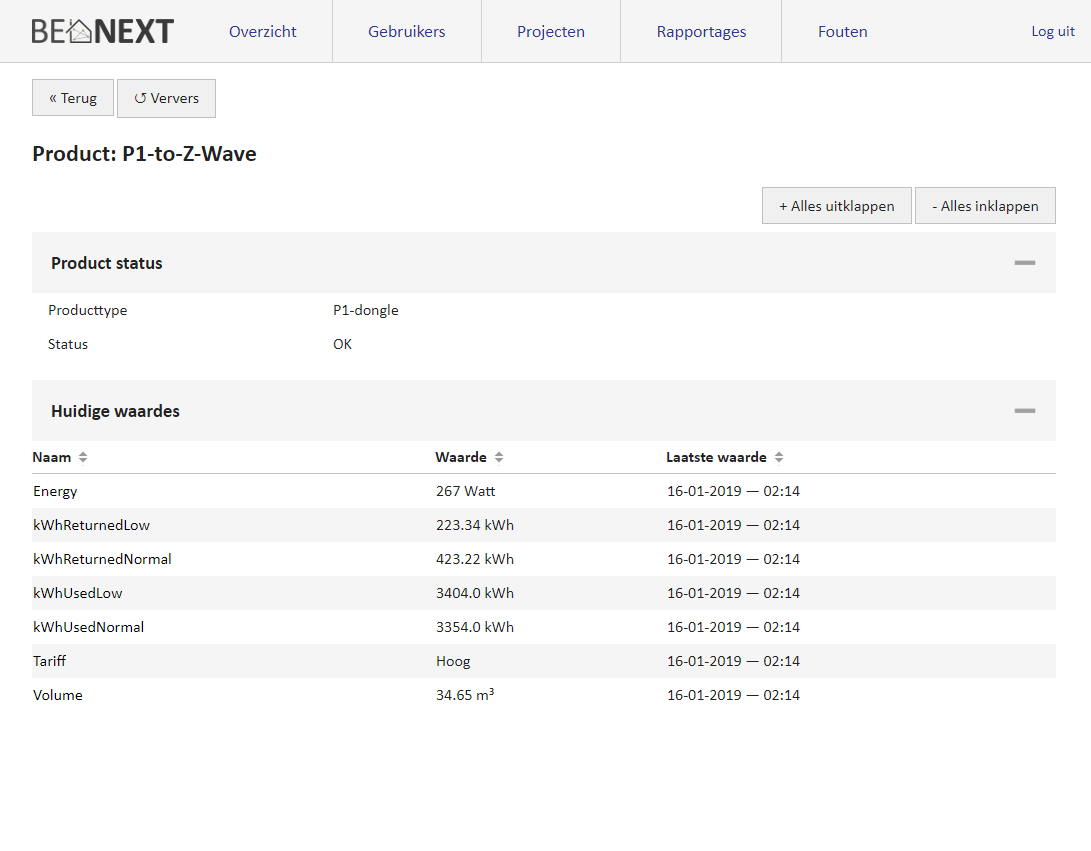Click the 3354.0 kWh value
Image resolution: width=1091 pixels, height=851 pixels.
475,628
